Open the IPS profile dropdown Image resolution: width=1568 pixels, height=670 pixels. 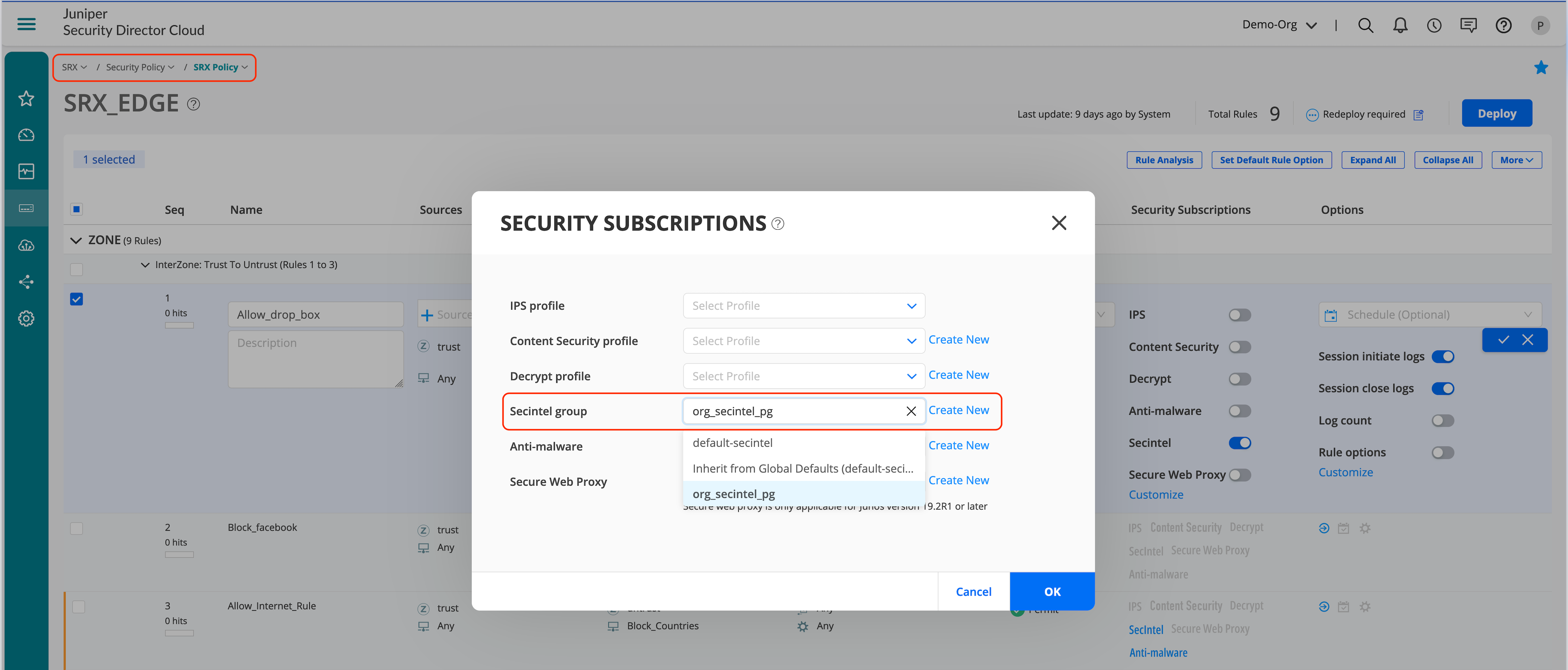point(803,306)
